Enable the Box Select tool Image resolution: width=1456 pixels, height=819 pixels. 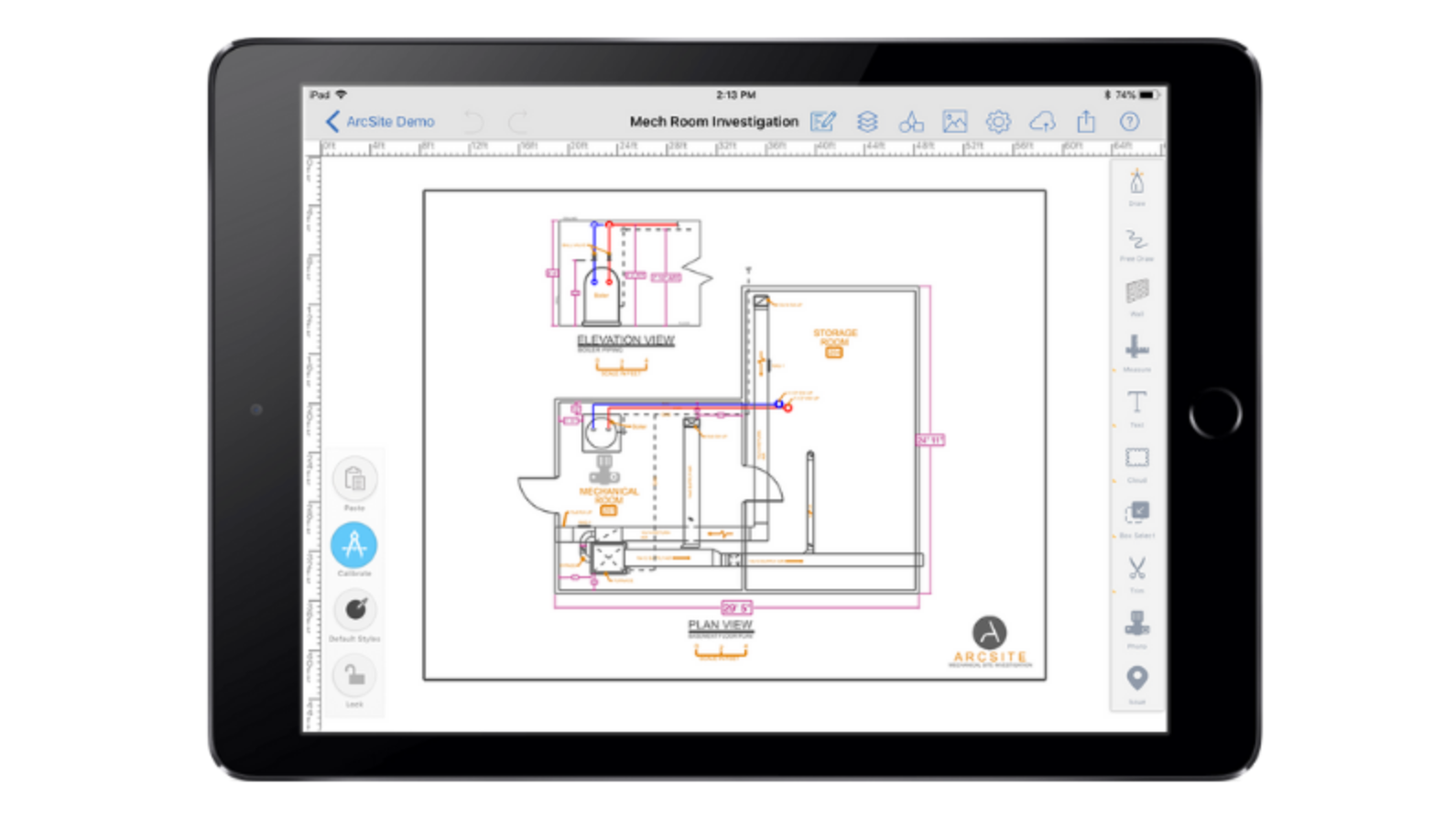point(1136,513)
